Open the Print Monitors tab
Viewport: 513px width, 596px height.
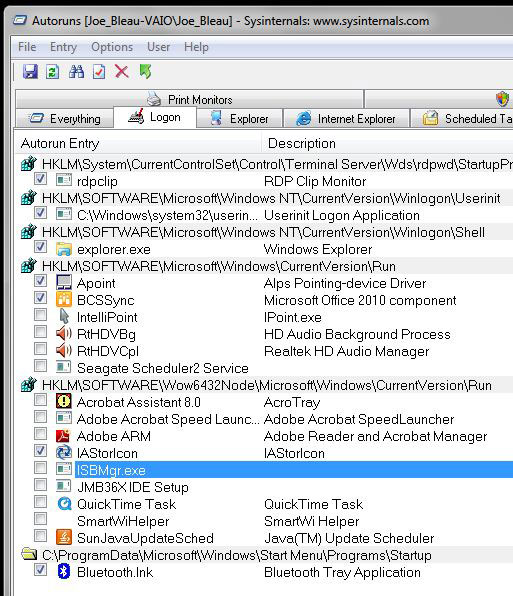[190, 100]
